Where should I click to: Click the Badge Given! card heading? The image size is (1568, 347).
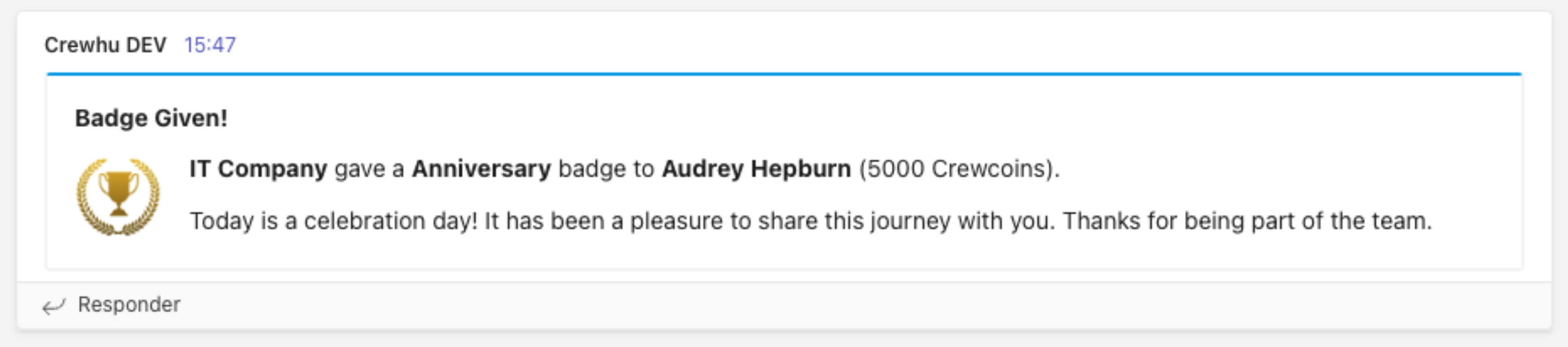click(151, 118)
